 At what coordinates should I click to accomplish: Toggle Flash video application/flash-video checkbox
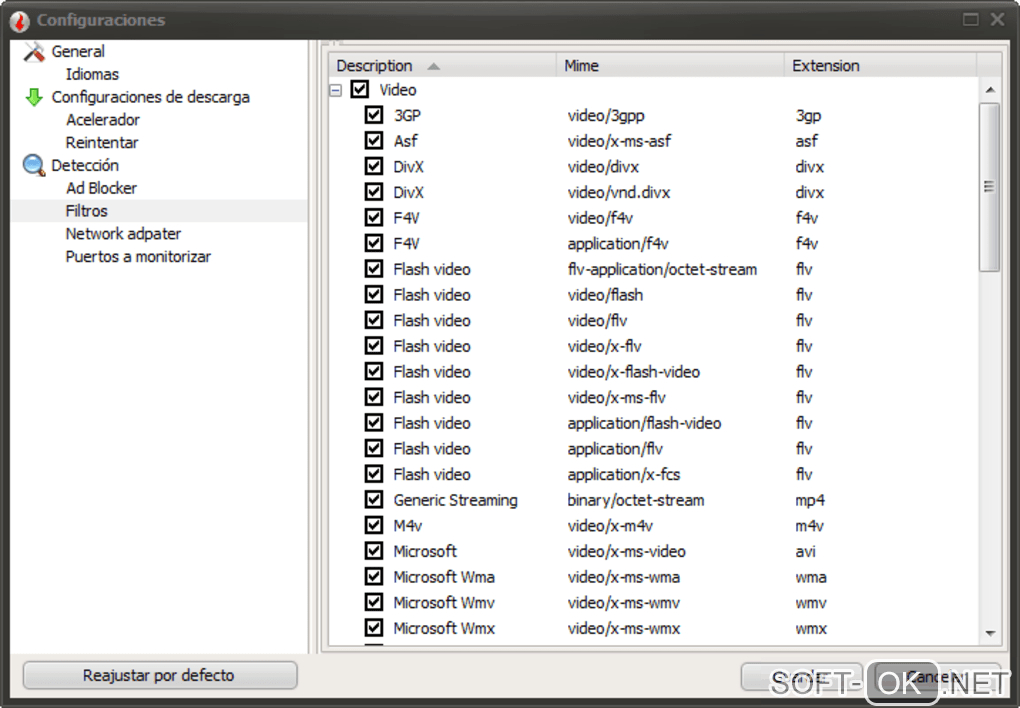[x=373, y=423]
